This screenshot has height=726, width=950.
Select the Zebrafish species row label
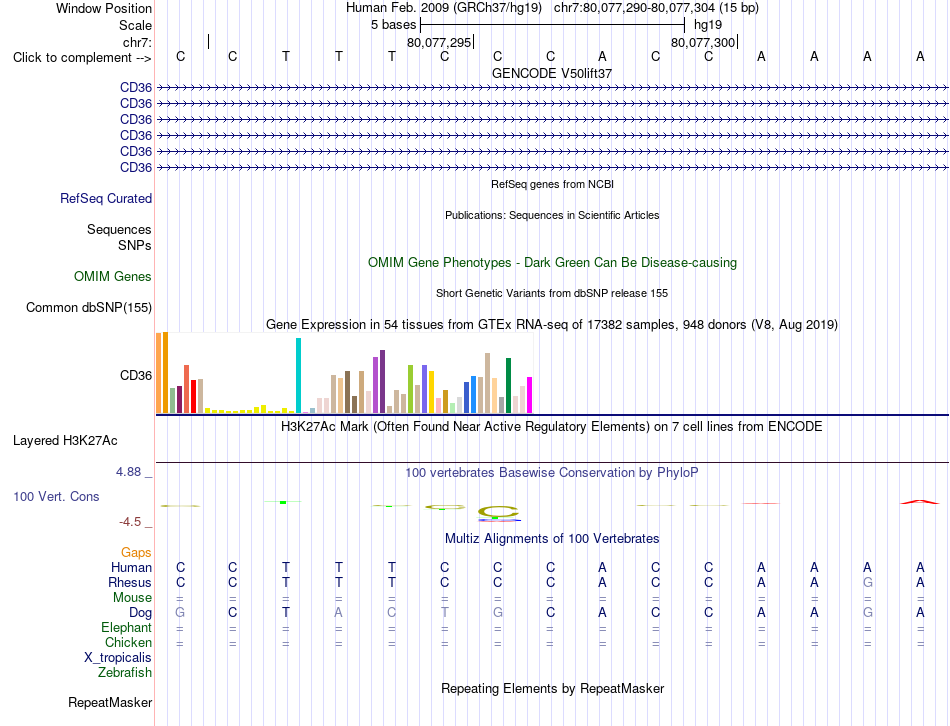click(x=125, y=673)
